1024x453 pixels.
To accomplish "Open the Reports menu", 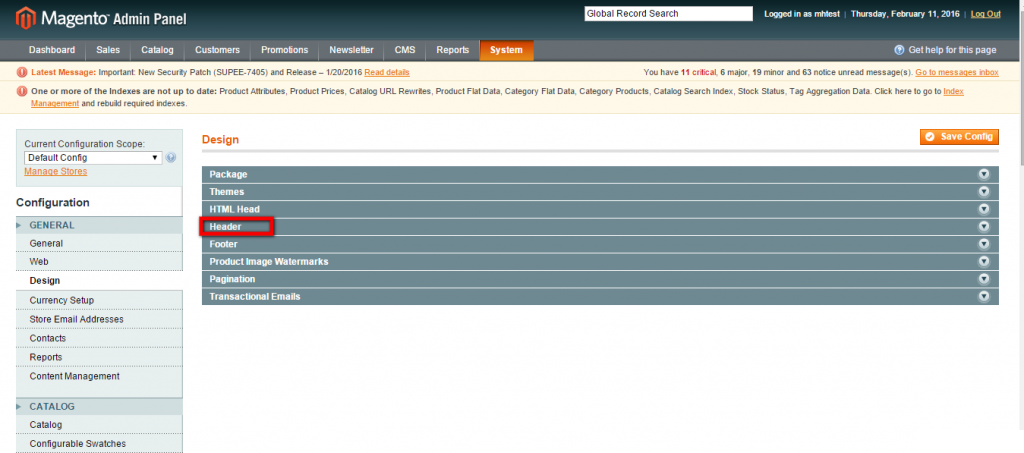I will point(453,50).
